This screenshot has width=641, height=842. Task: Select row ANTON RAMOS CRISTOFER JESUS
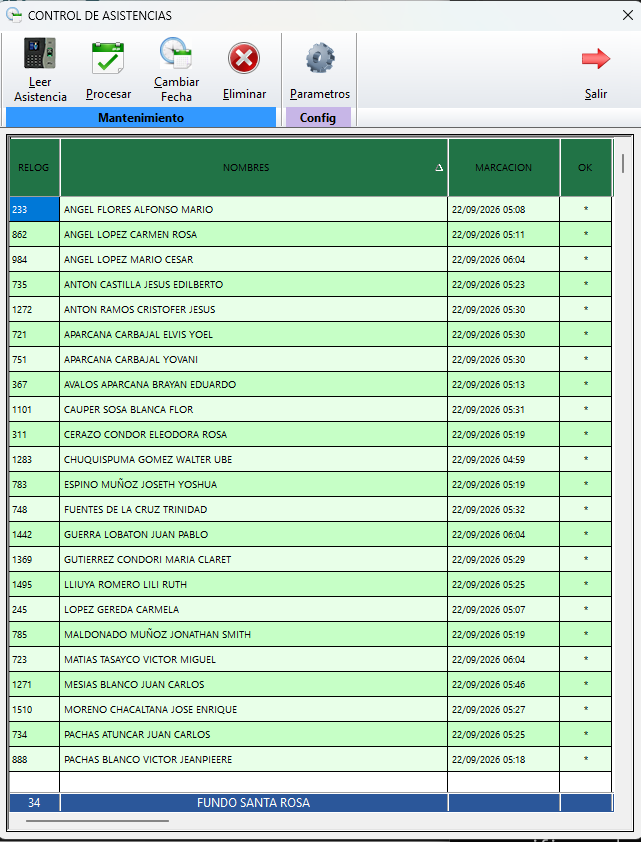click(x=310, y=309)
